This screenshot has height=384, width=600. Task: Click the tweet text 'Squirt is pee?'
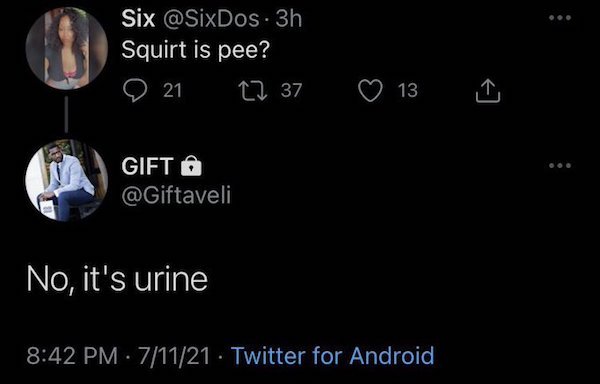pyautogui.click(x=196, y=50)
